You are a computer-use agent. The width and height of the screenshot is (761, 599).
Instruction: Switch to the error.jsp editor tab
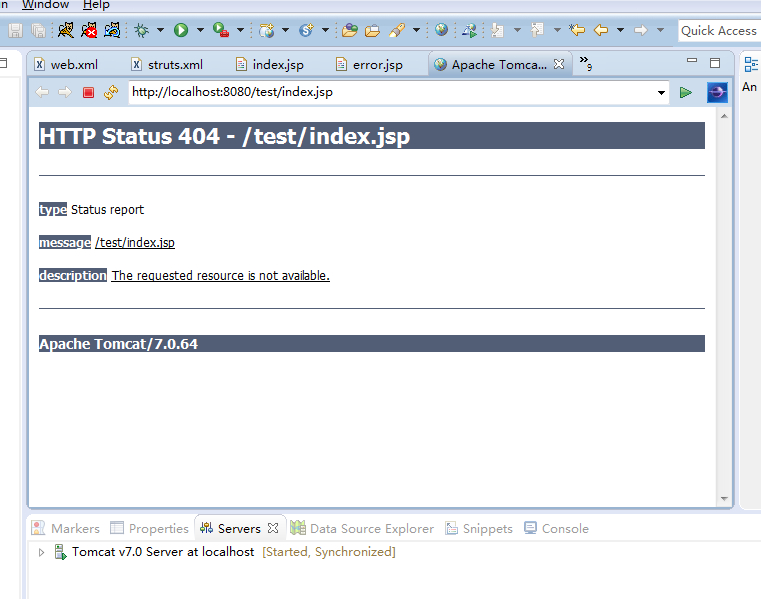[369, 65]
